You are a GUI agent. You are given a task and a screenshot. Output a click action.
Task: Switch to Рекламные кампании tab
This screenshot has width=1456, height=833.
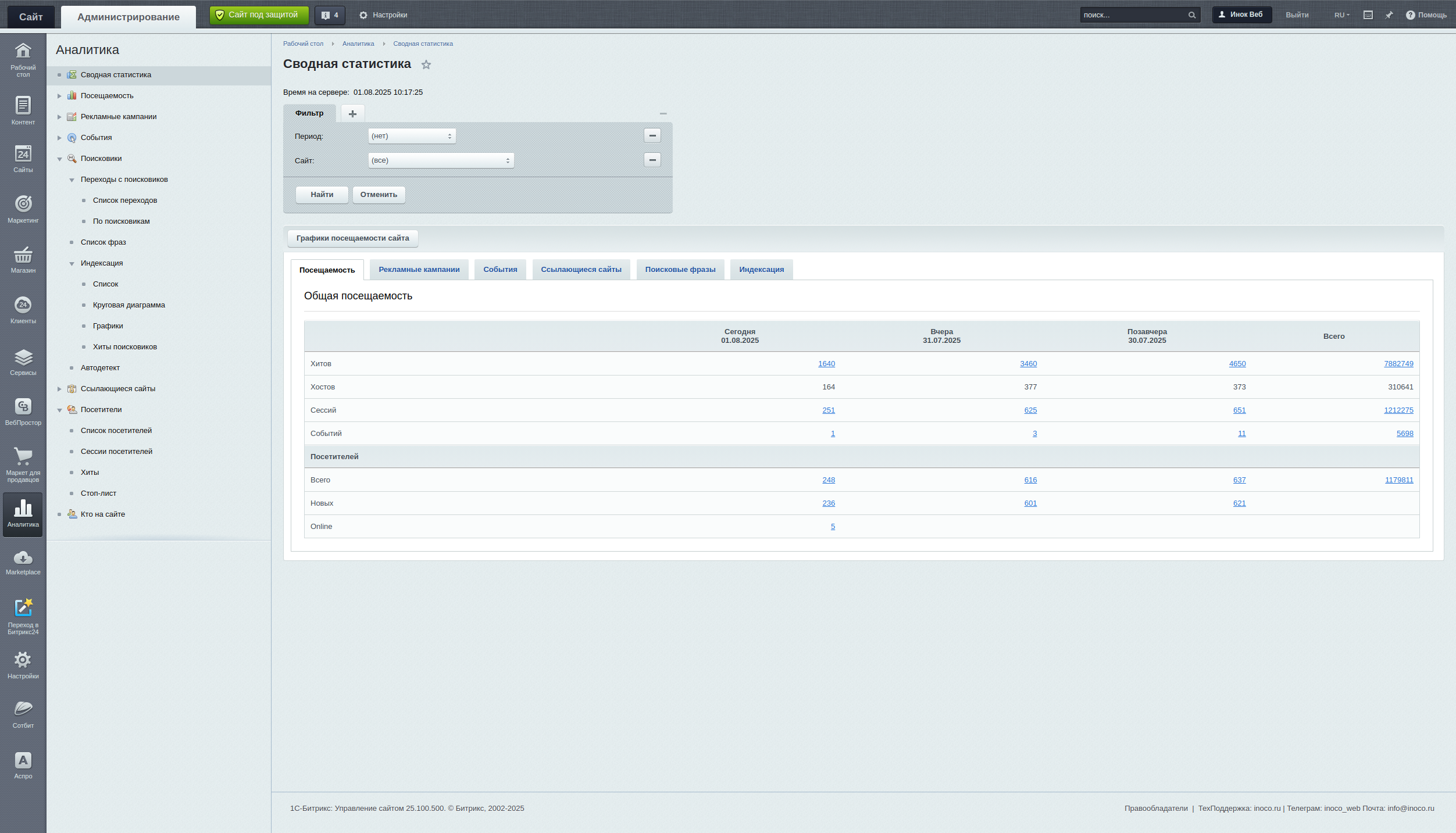419,270
